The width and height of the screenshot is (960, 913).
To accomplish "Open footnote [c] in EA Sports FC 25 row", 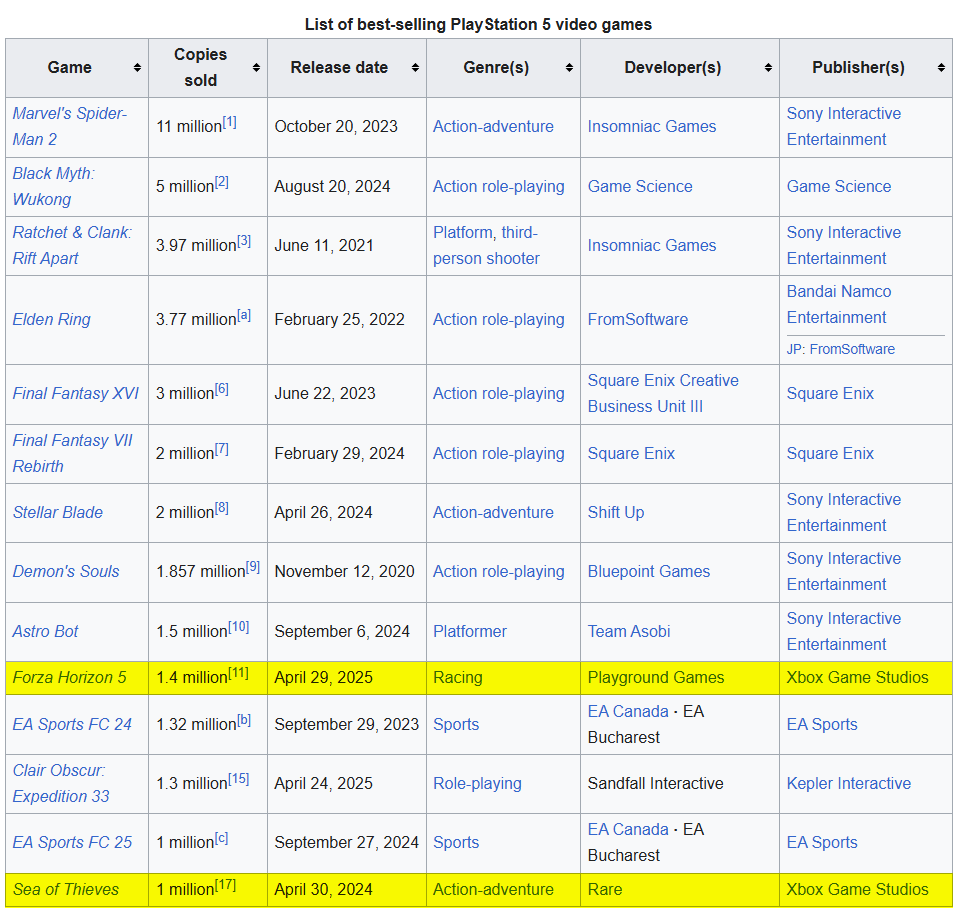I will (x=221, y=839).
